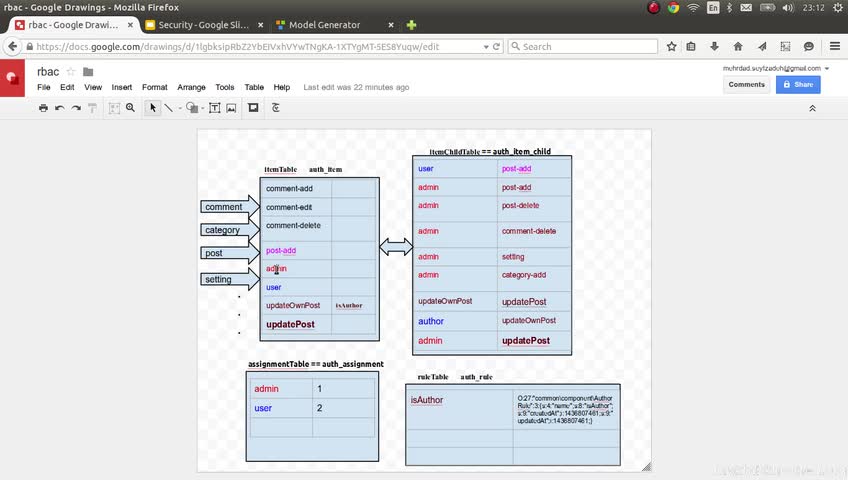Click the Insert comment icon
848x480 pixels.
click(x=253, y=108)
